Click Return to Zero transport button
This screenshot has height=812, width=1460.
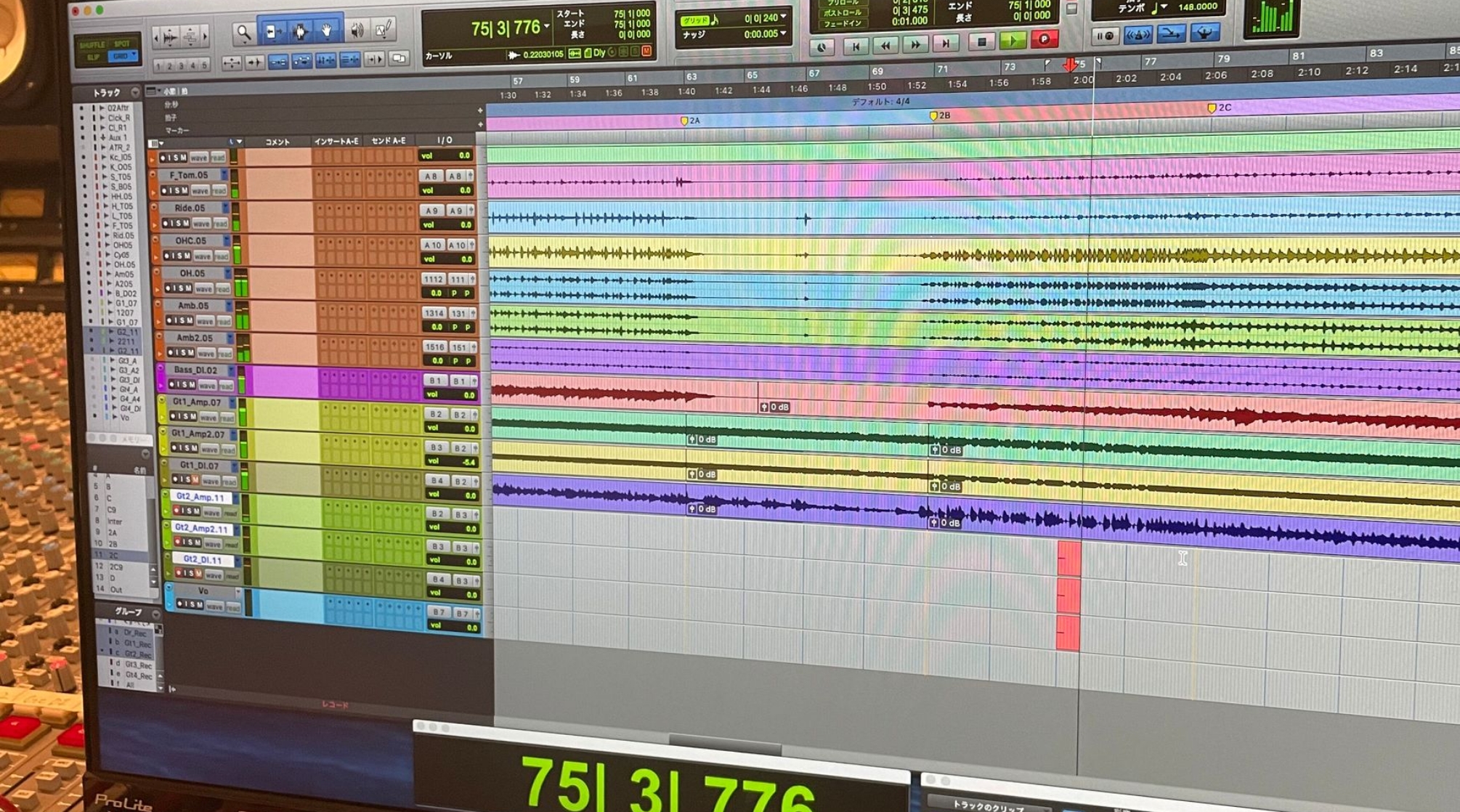click(856, 46)
